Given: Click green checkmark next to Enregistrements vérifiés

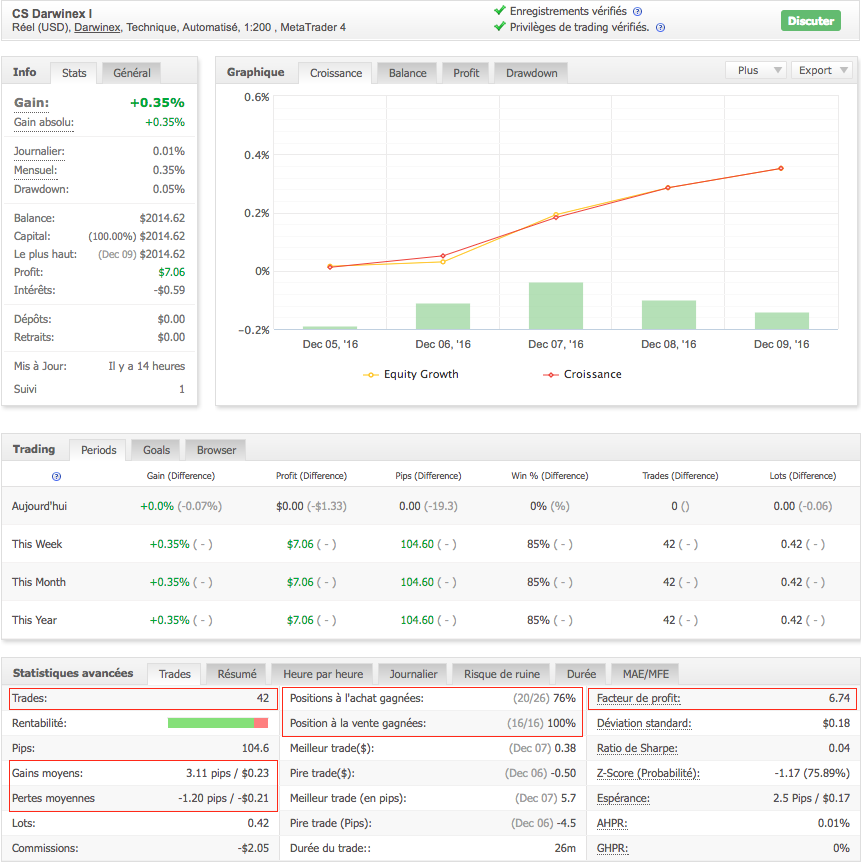Looking at the screenshot, I should click(x=500, y=11).
